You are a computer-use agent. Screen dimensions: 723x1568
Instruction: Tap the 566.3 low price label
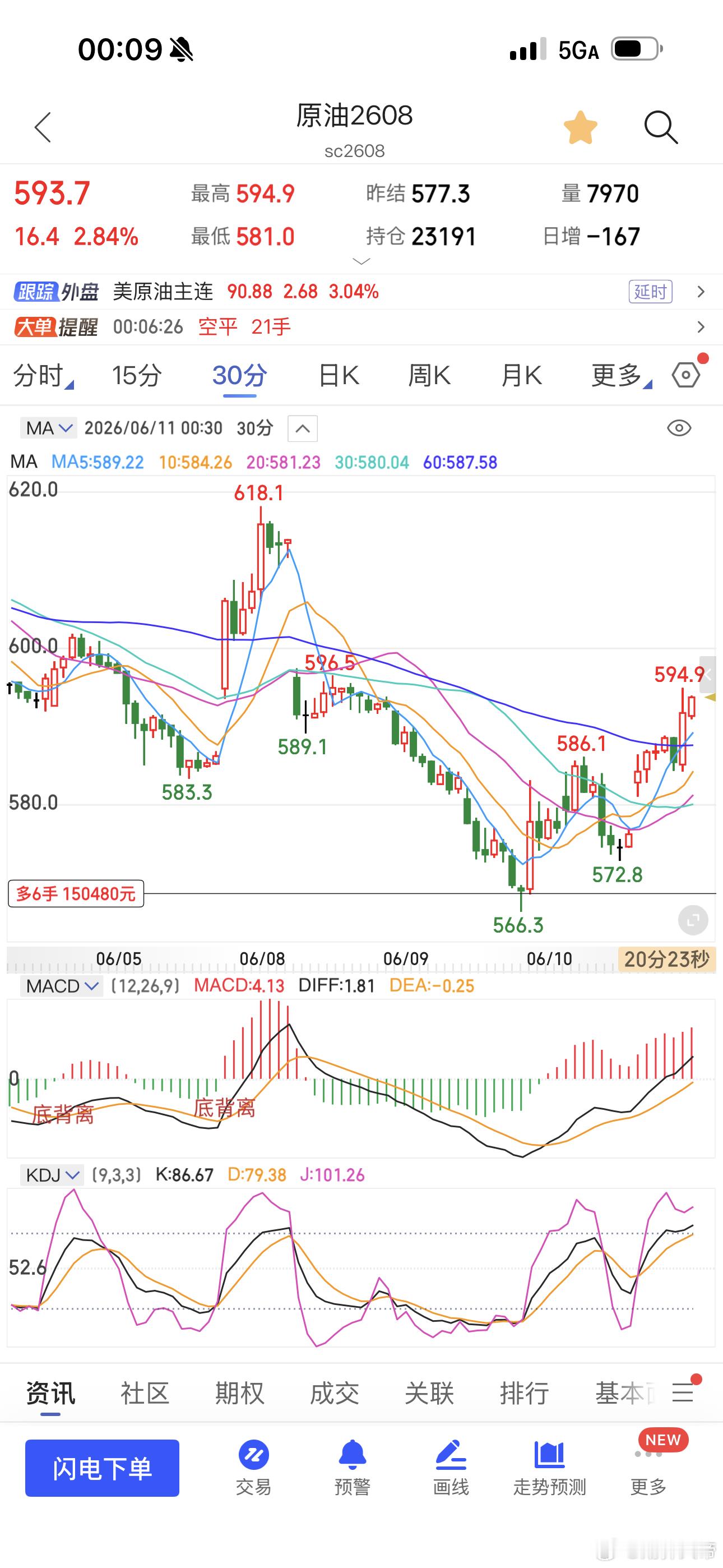tap(518, 925)
